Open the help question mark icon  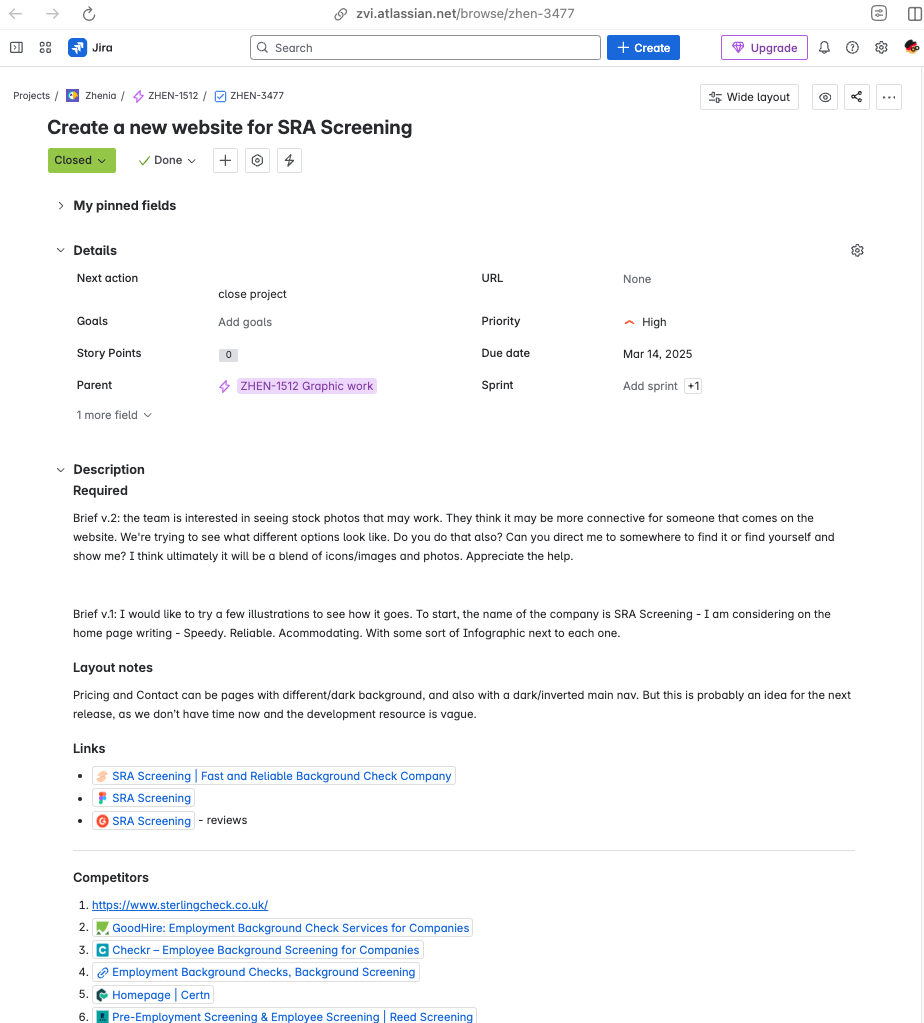tap(852, 48)
